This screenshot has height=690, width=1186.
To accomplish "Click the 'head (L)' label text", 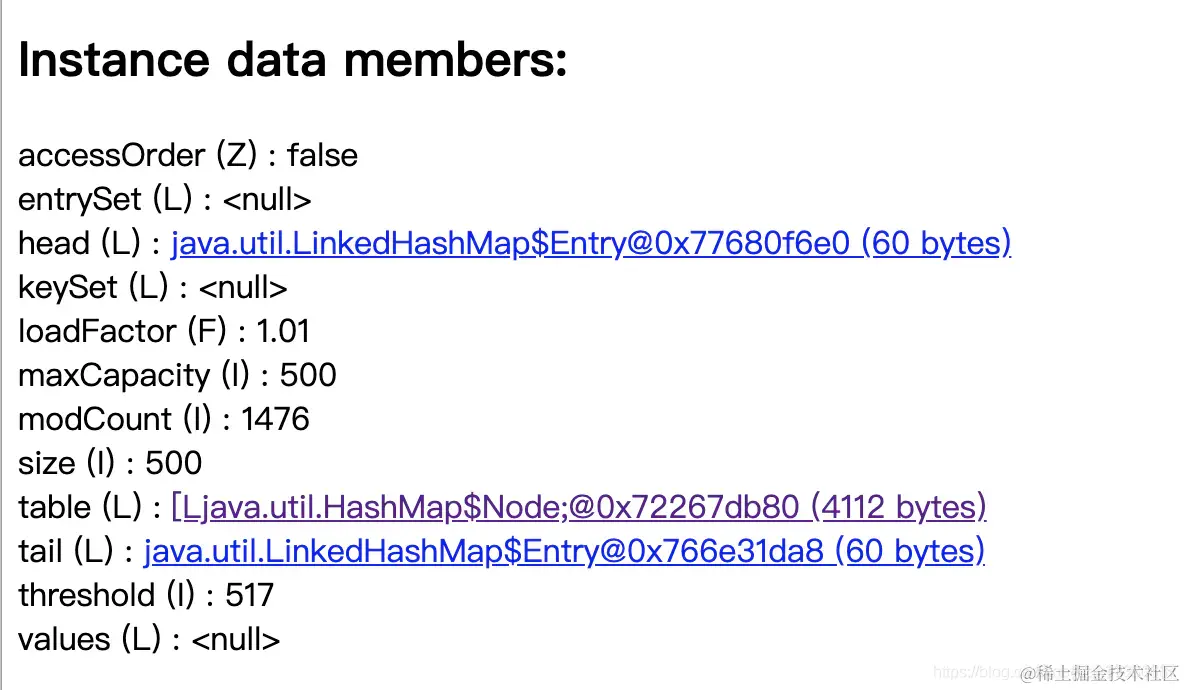I will [84, 243].
